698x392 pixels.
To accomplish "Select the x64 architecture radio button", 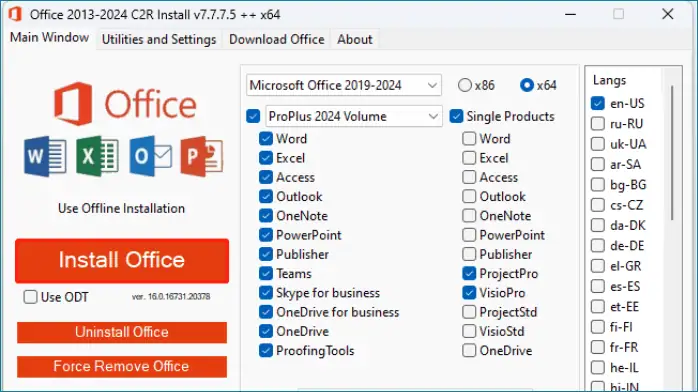I will tap(527, 85).
